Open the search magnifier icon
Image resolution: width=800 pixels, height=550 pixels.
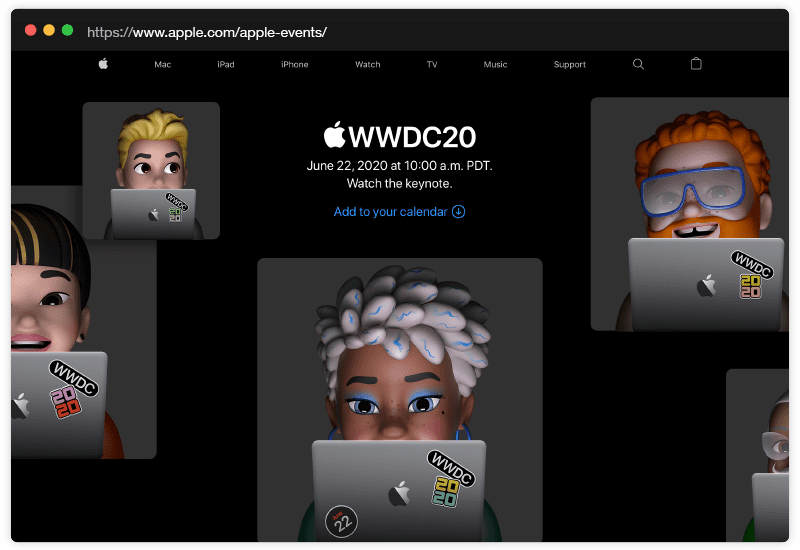coord(639,64)
